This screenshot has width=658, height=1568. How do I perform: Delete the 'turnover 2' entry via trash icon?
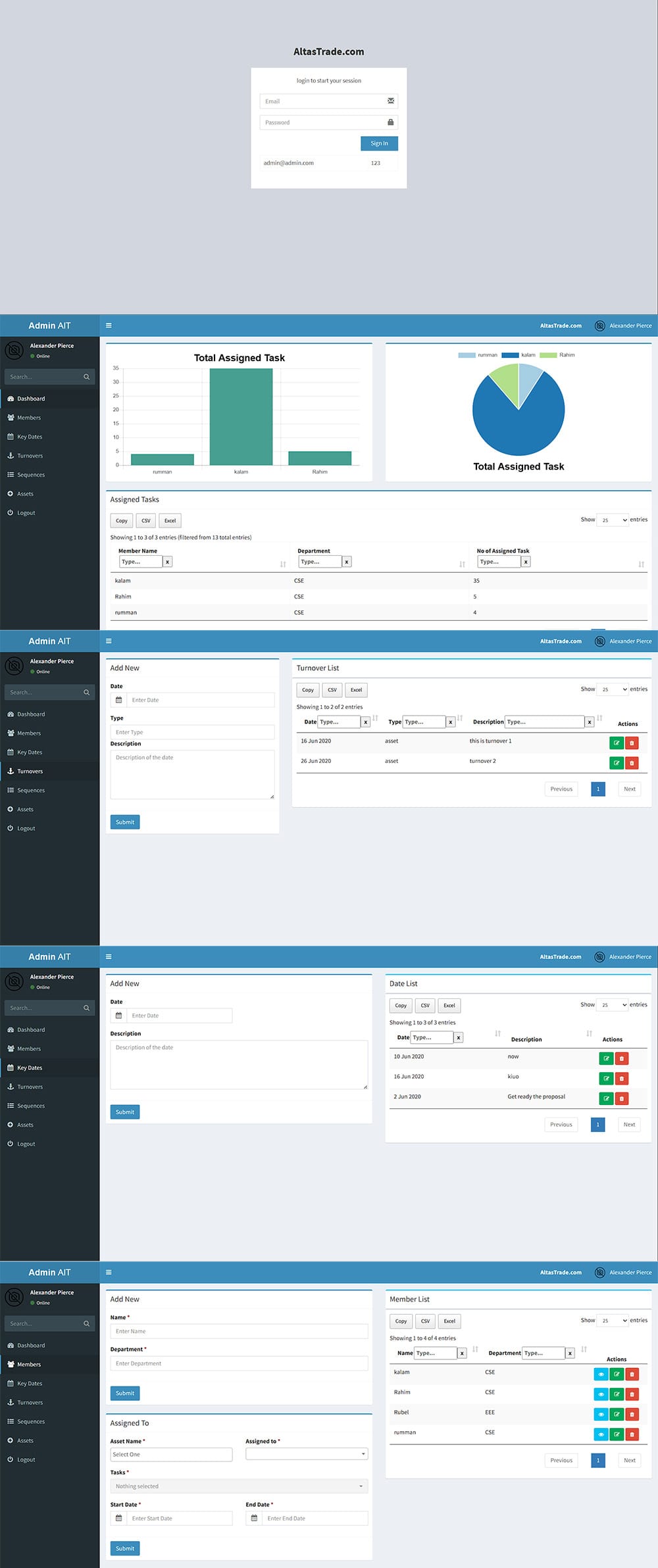(632, 763)
